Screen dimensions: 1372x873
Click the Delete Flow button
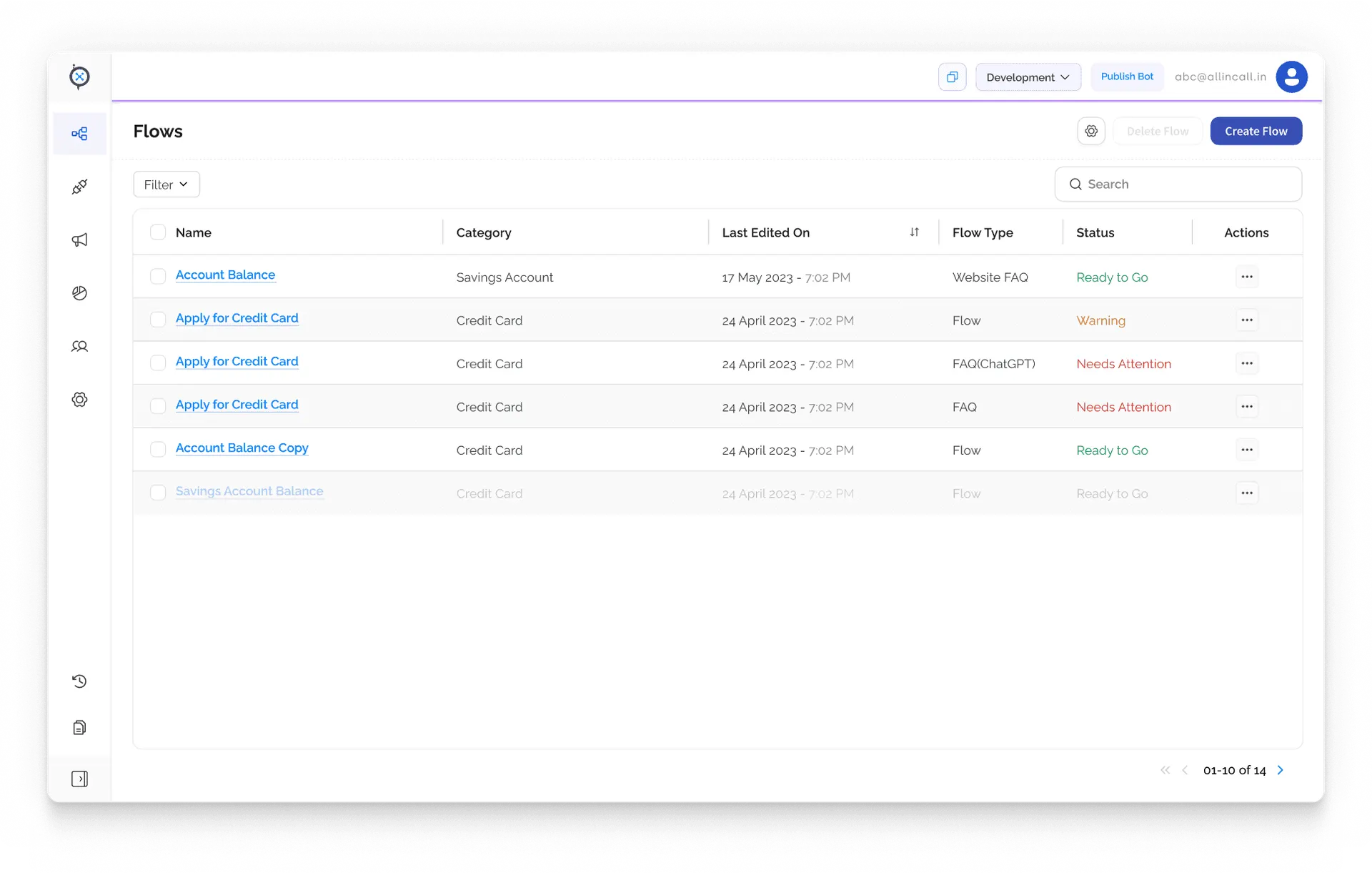pos(1157,132)
